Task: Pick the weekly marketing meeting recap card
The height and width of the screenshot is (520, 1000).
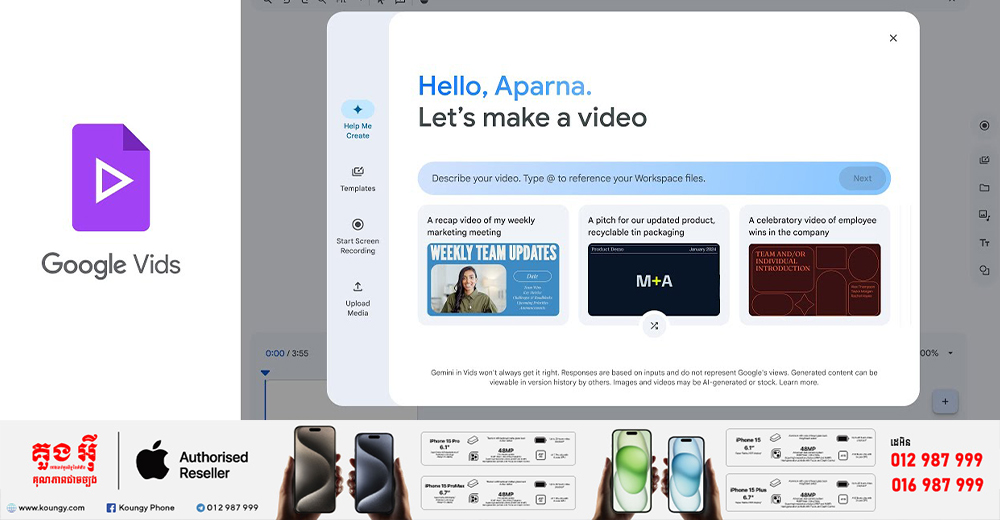Action: [493, 265]
